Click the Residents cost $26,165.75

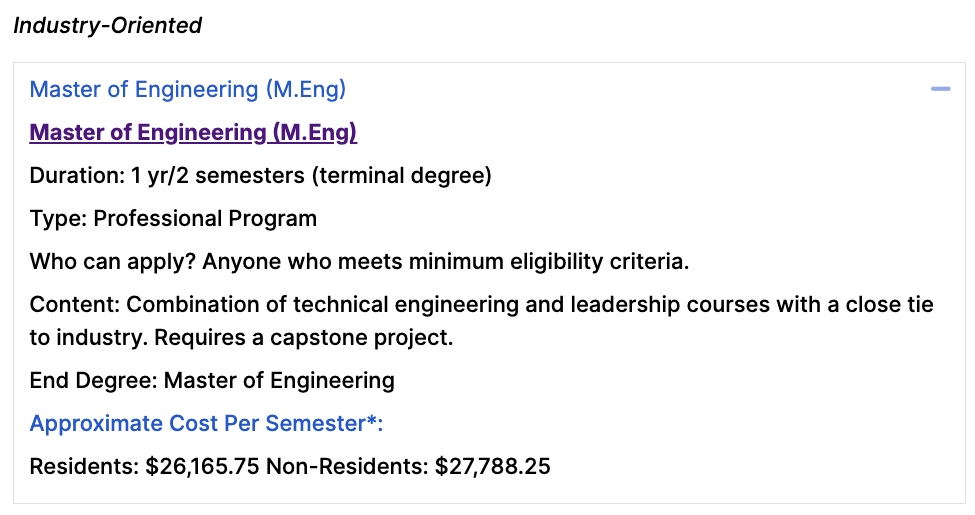click(x=202, y=466)
